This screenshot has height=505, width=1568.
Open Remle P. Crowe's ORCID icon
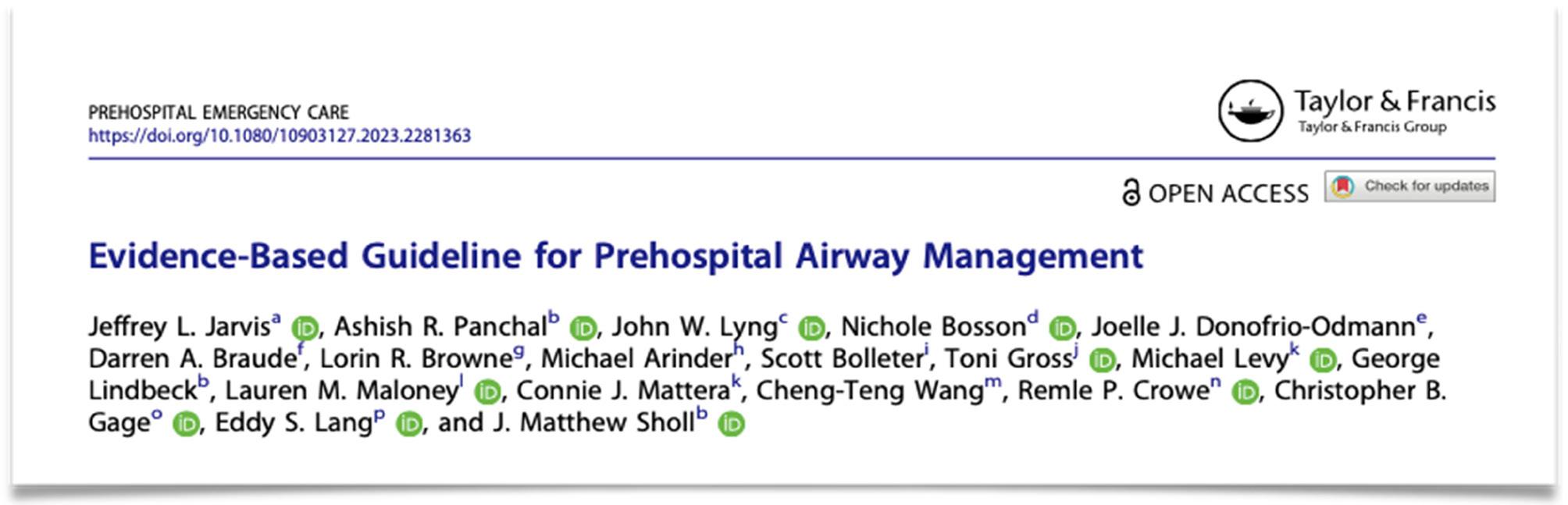click(x=1245, y=393)
